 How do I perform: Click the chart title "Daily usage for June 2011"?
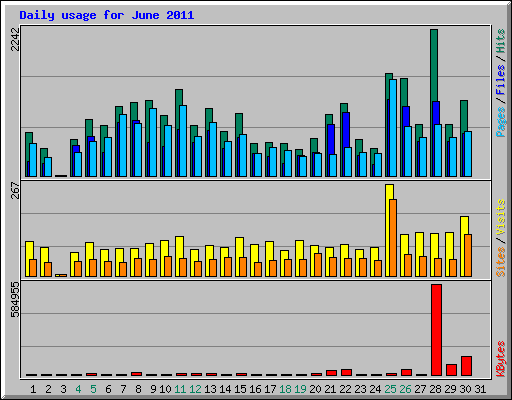pyautogui.click(x=107, y=15)
